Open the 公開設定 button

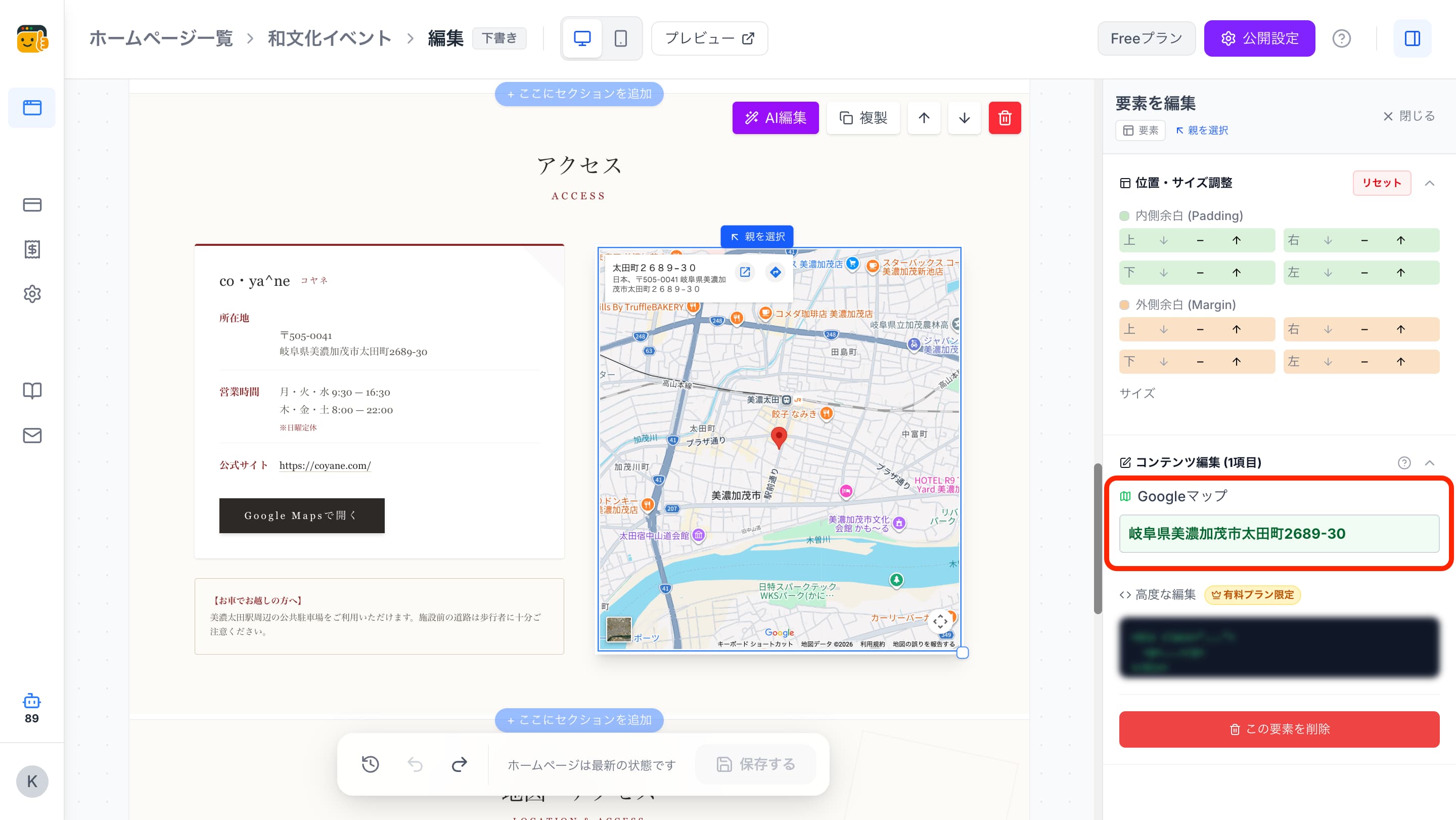coord(1259,38)
